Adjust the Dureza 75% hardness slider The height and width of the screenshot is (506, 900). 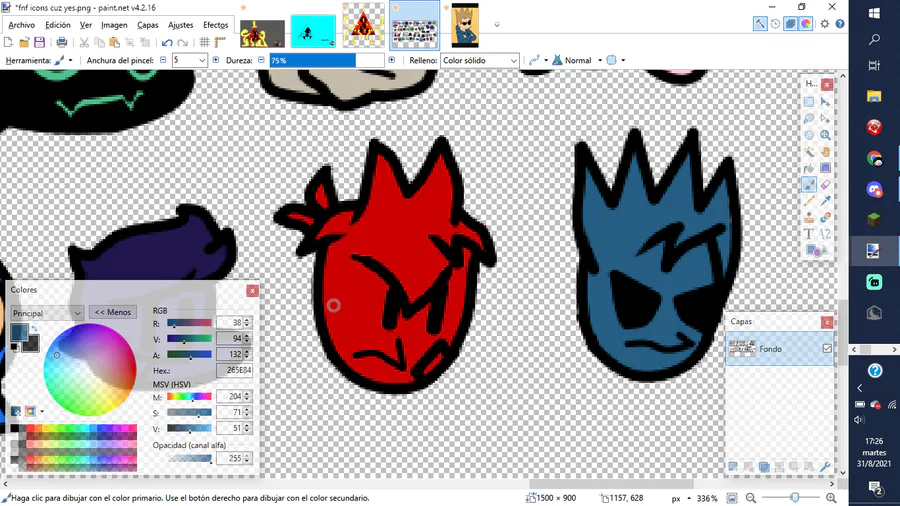pyautogui.click(x=327, y=60)
